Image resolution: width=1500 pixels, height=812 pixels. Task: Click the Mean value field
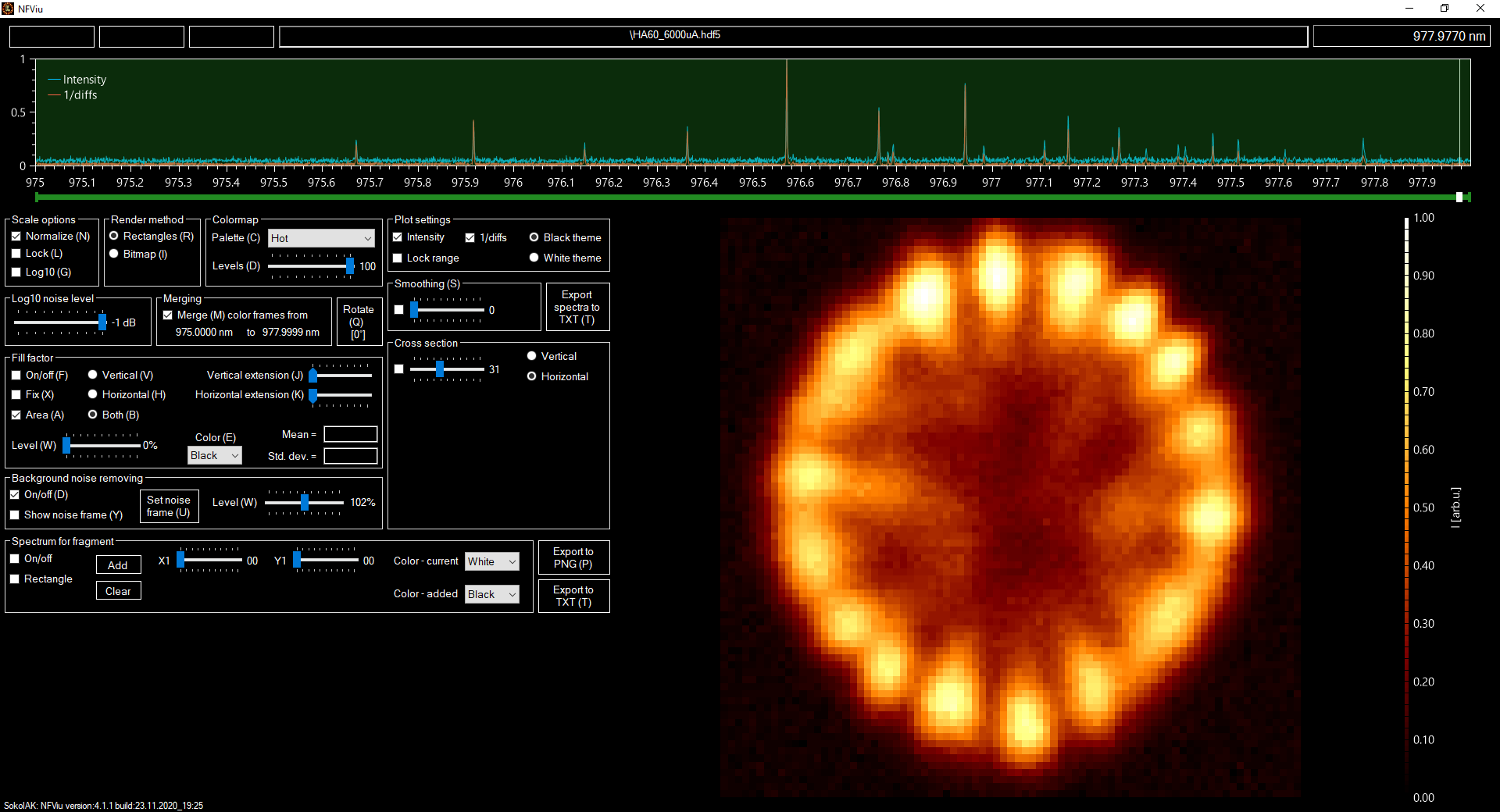point(351,435)
